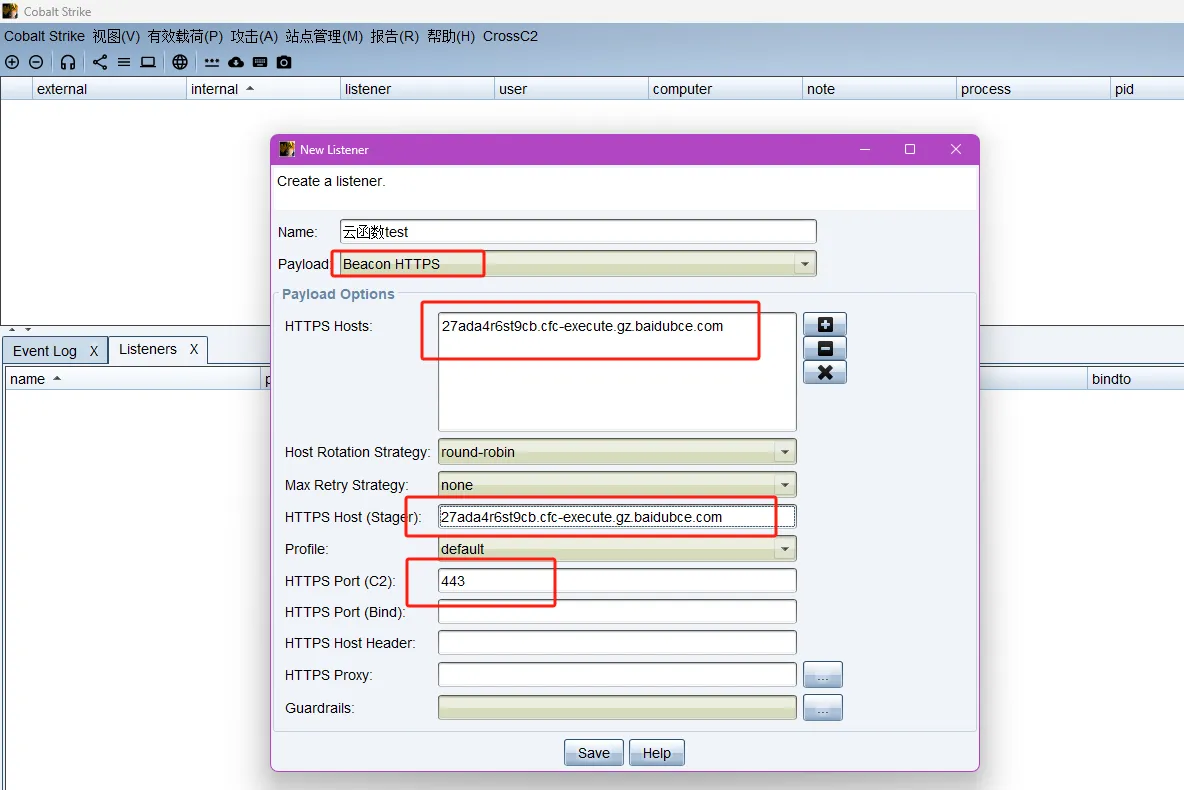1184x790 pixels.
Task: Open the Payload dropdown Beacon HTTPS
Action: tap(578, 264)
